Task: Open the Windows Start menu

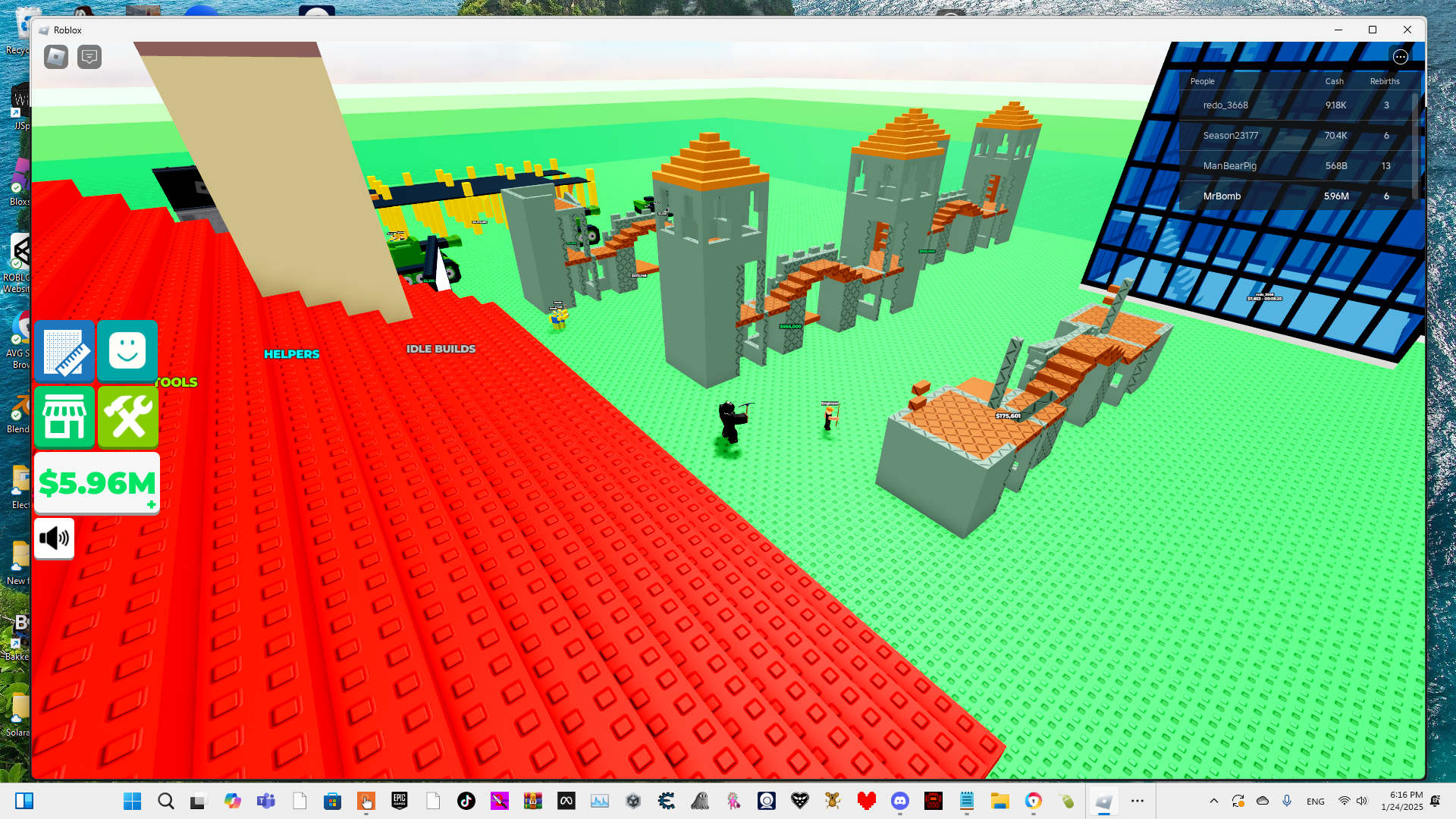Action: (x=132, y=801)
